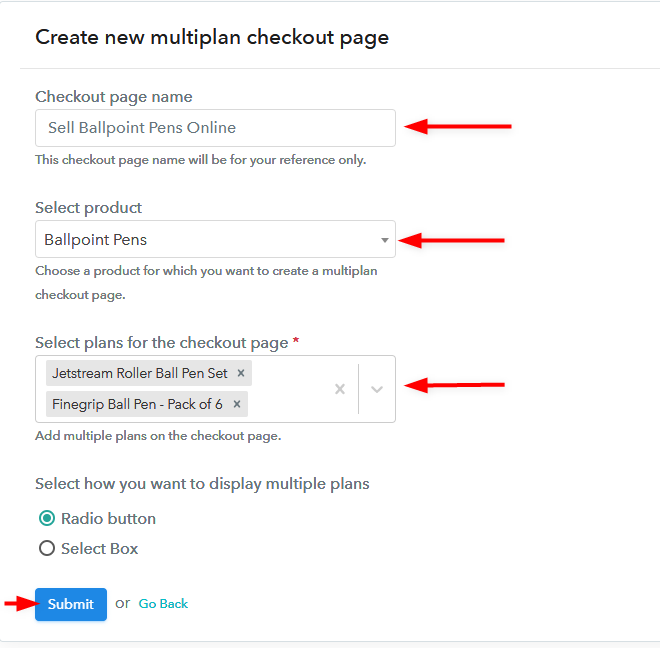Click the 'Select plans for the checkout page' label
This screenshot has height=648, width=660.
point(162,343)
